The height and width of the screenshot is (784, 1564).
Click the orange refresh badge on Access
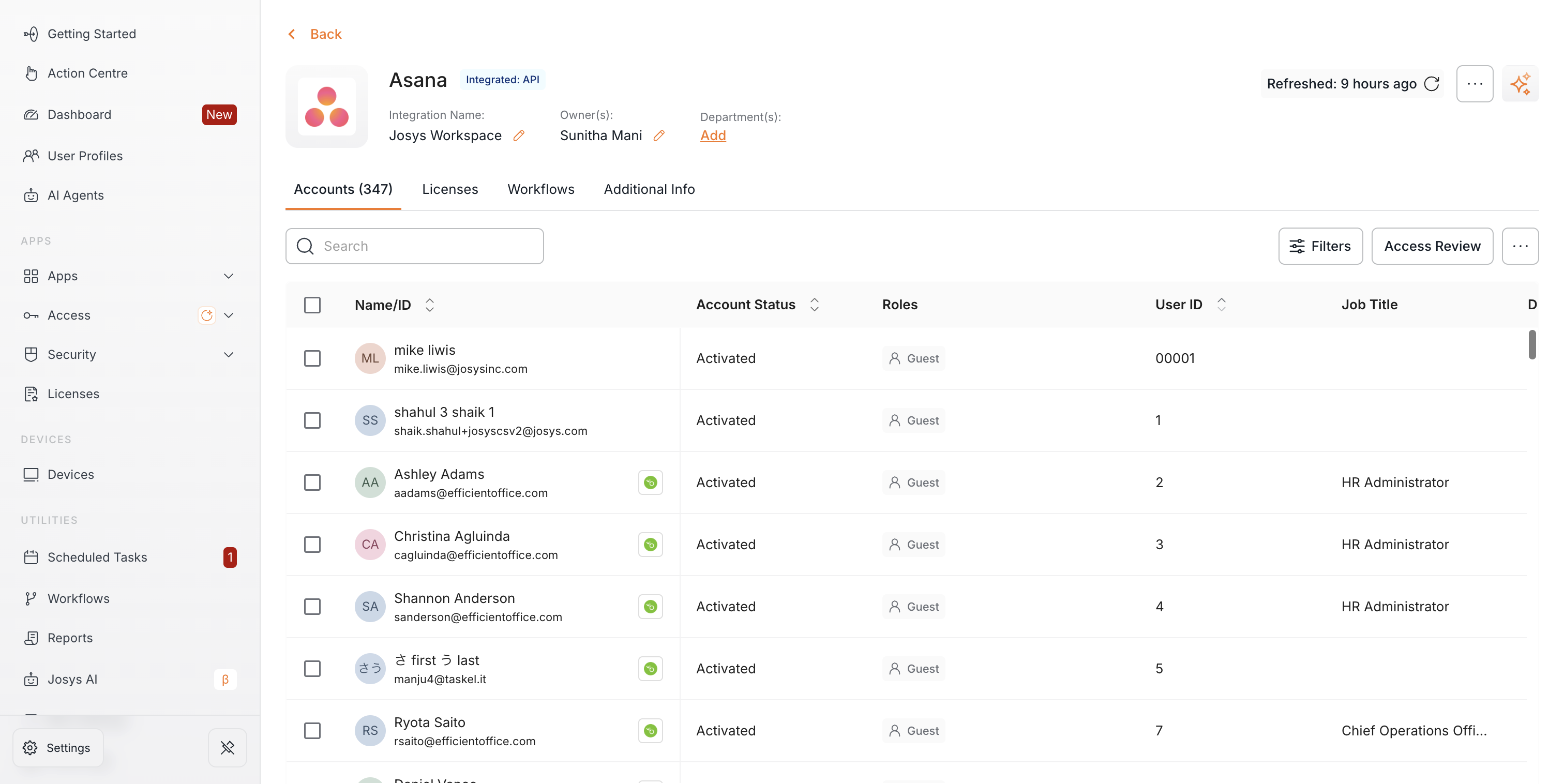click(207, 315)
